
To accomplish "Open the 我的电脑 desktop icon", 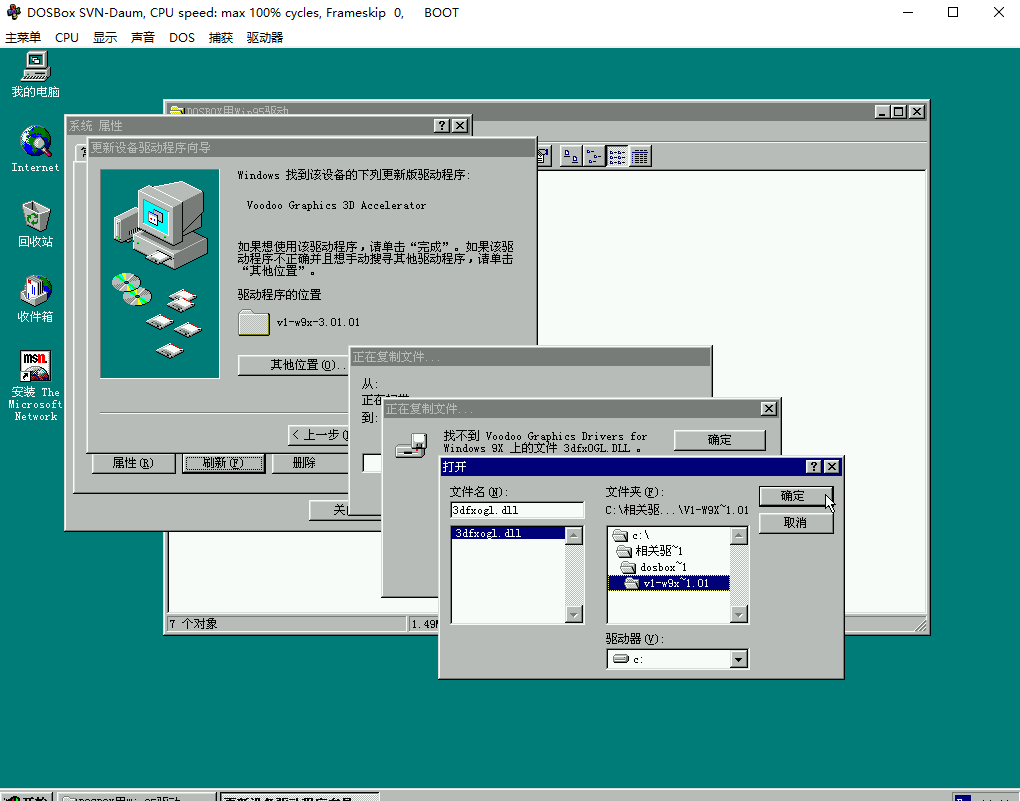I will coord(35,74).
